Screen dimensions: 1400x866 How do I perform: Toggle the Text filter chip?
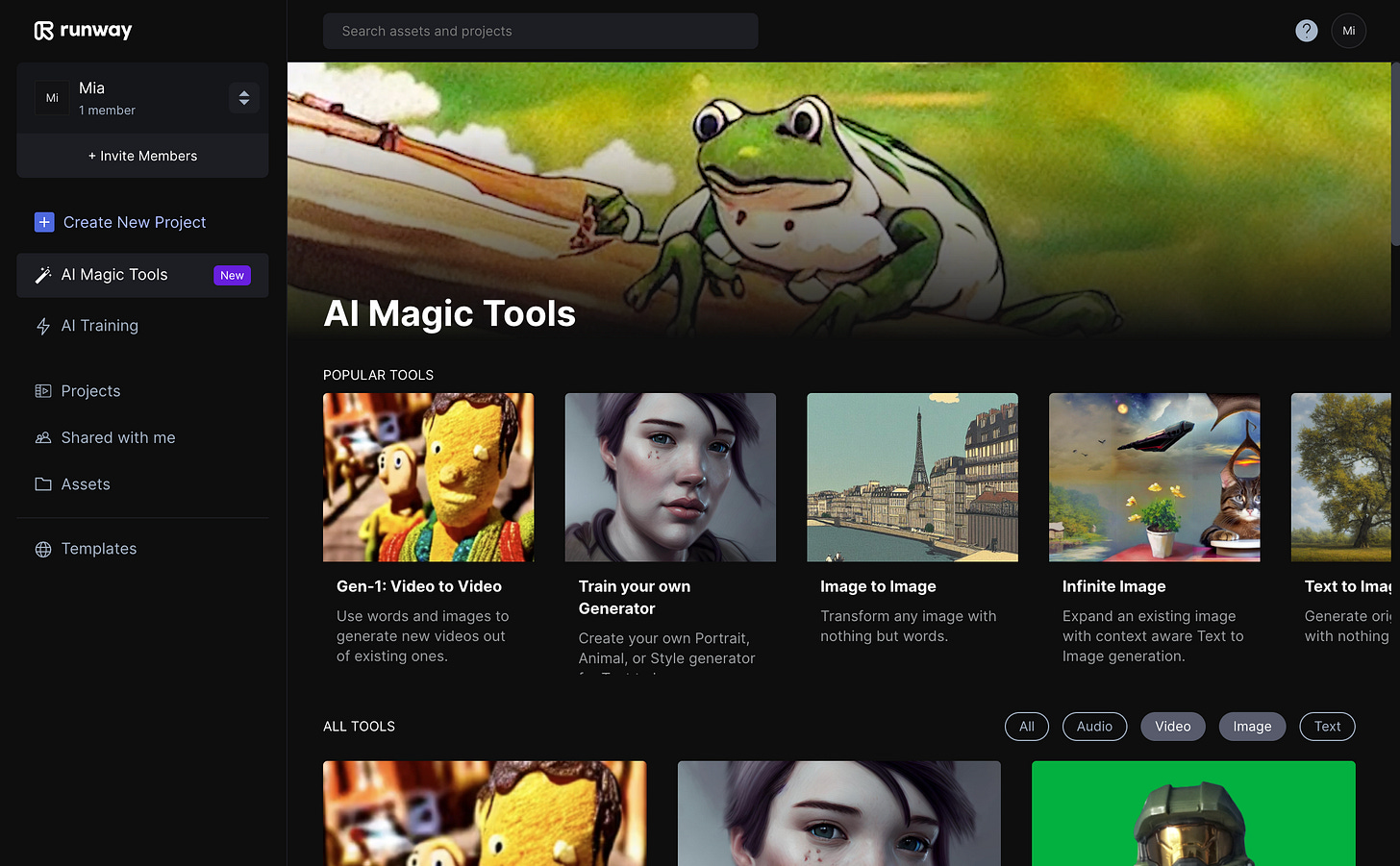(1327, 727)
